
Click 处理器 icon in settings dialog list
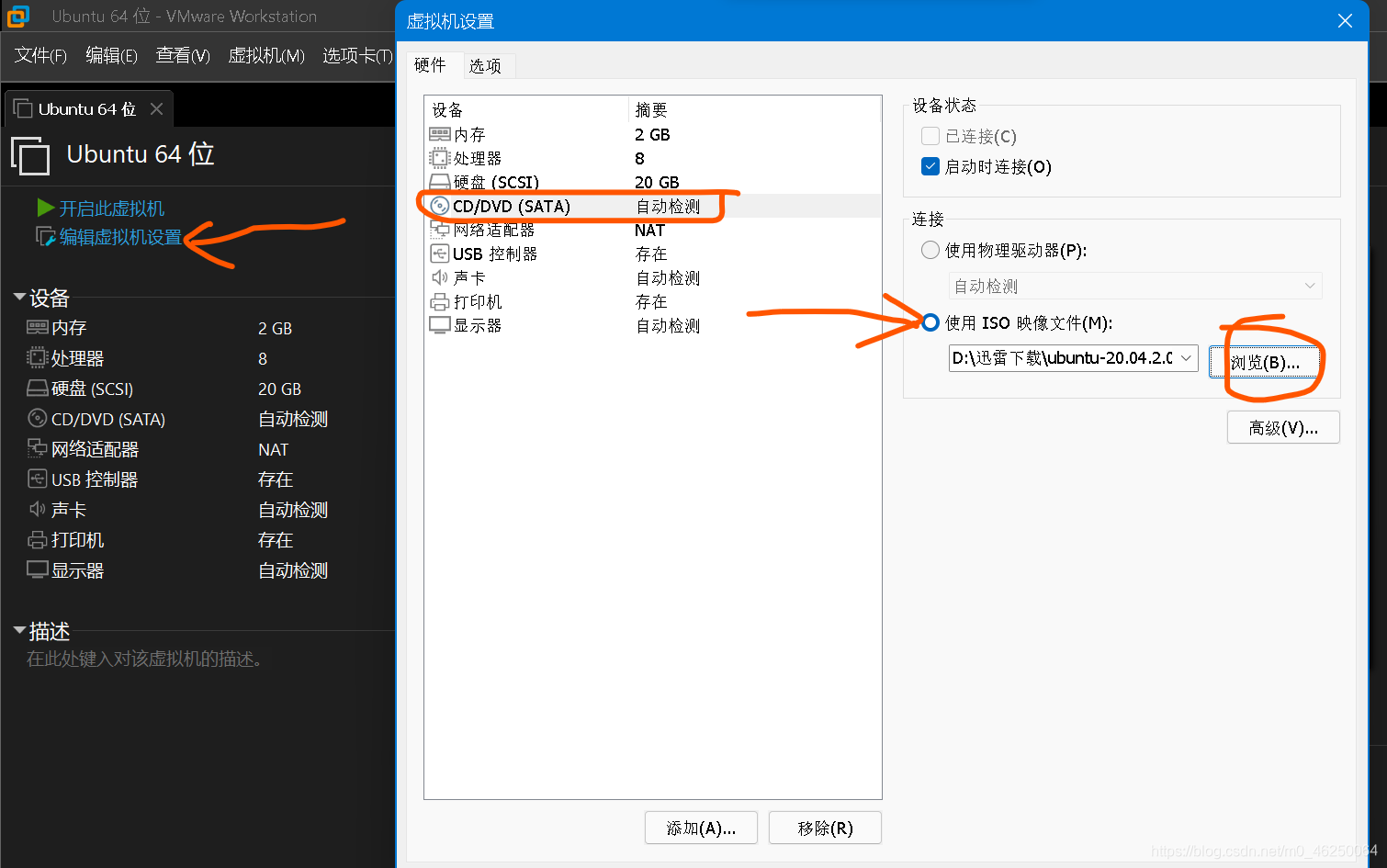pos(440,158)
